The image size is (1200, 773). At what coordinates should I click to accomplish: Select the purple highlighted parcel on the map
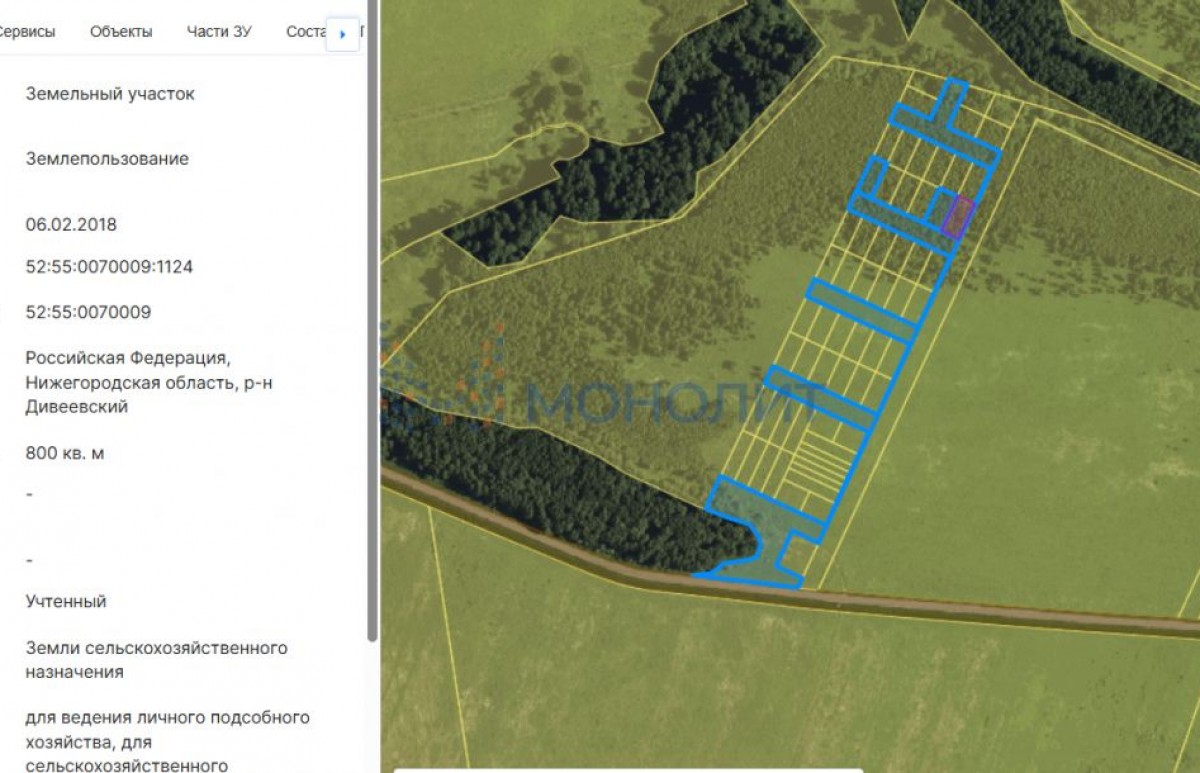(958, 217)
